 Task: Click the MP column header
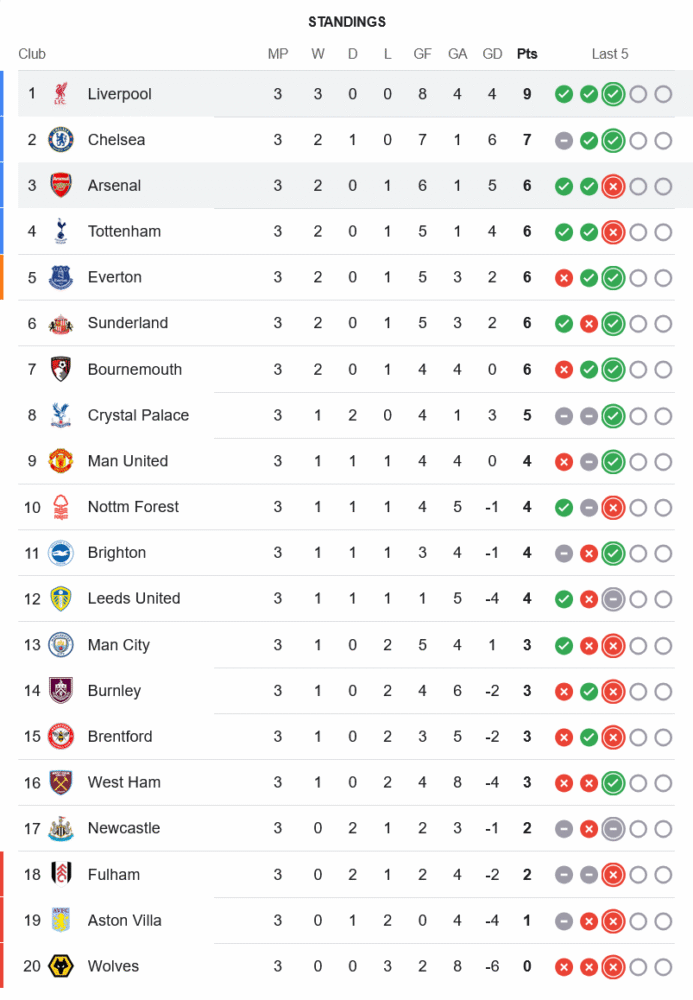tap(278, 54)
